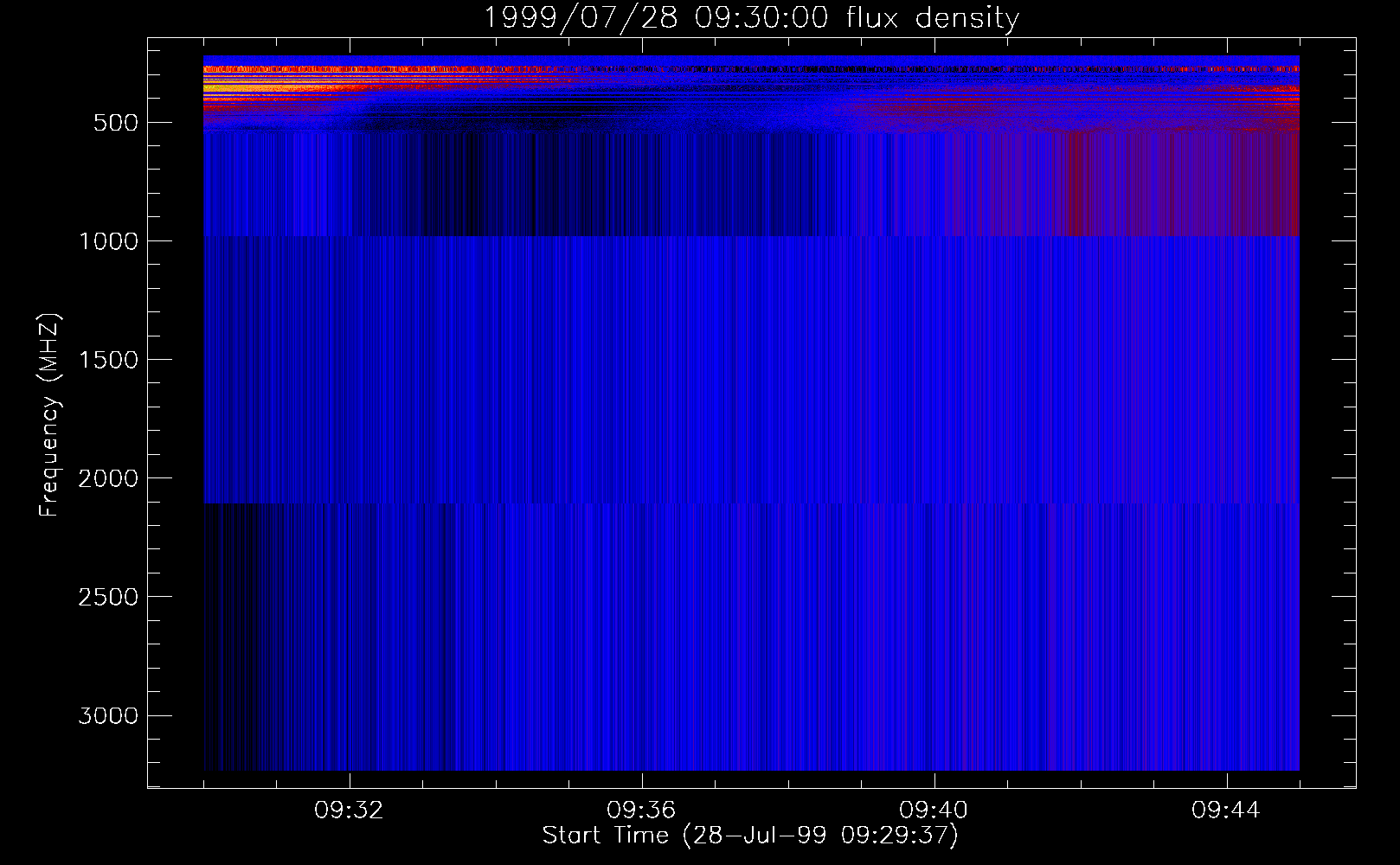Click the 09:32 time tick label
Image resolution: width=1400 pixels, height=865 pixels.
(349, 811)
